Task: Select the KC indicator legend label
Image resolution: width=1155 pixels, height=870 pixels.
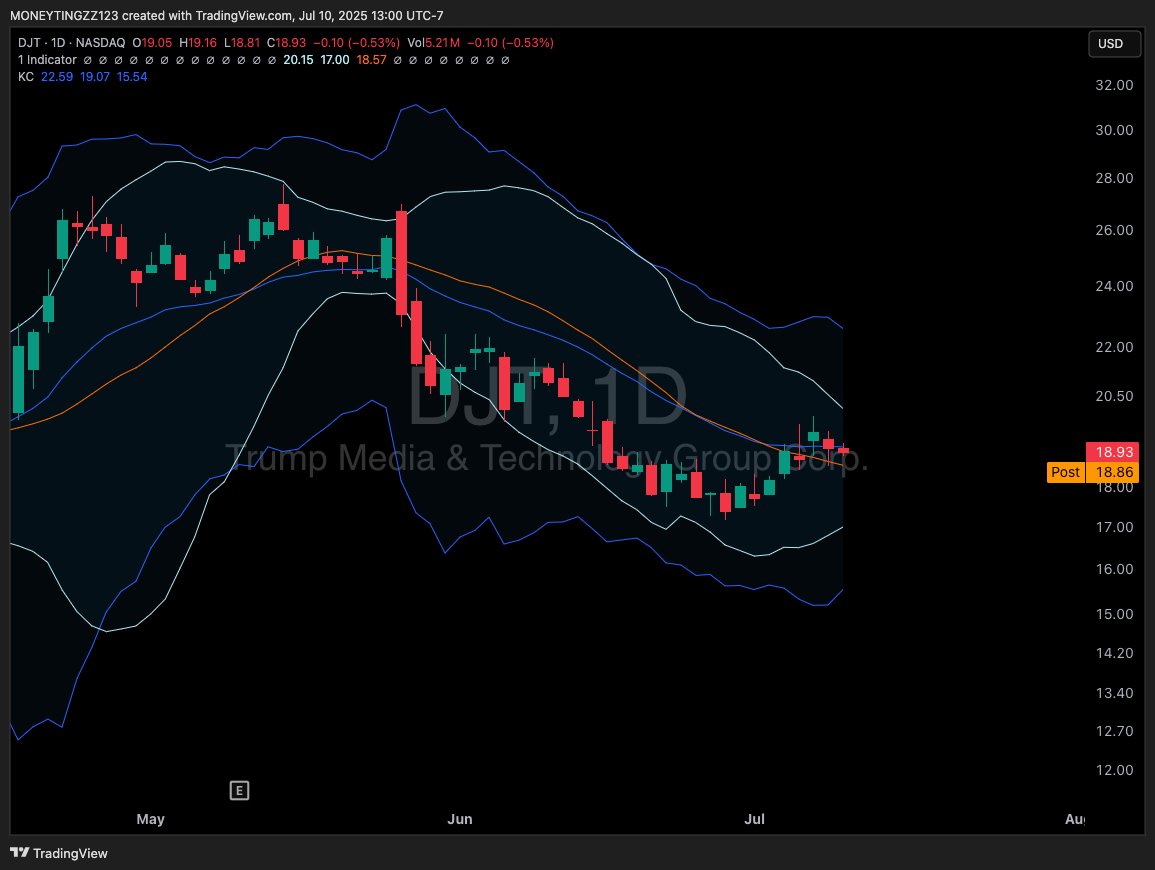Action: (x=26, y=77)
